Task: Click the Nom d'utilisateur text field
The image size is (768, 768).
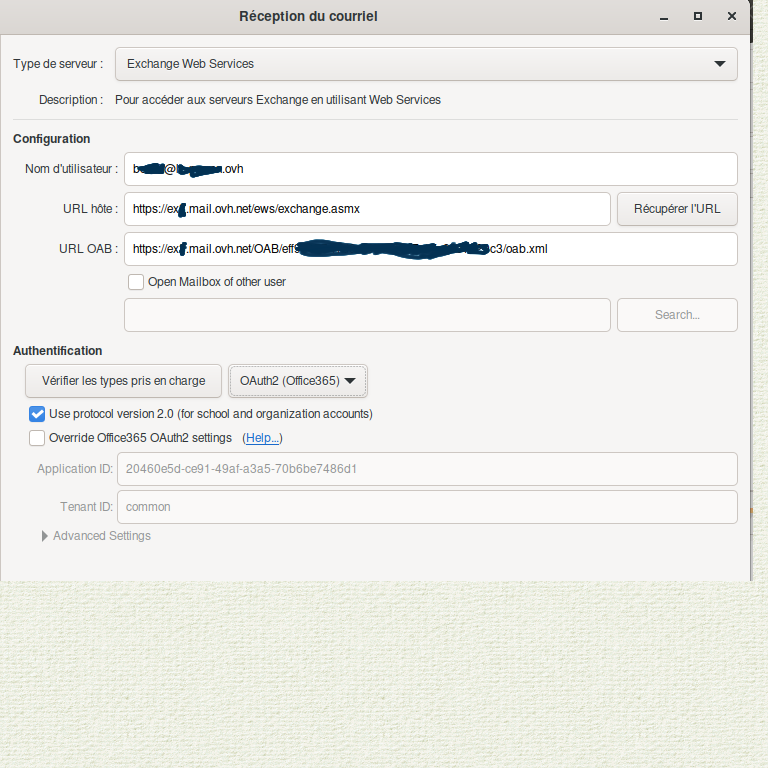Action: [430, 169]
